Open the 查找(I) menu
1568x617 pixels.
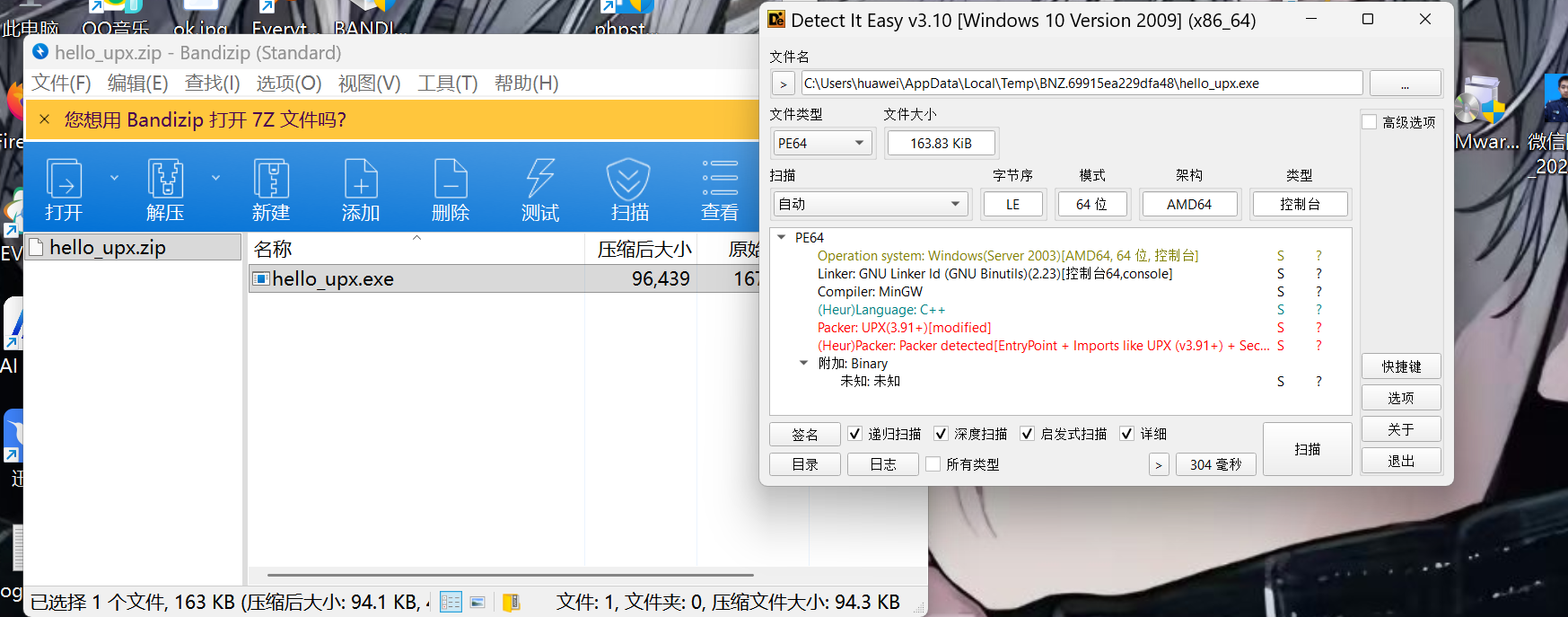click(212, 84)
